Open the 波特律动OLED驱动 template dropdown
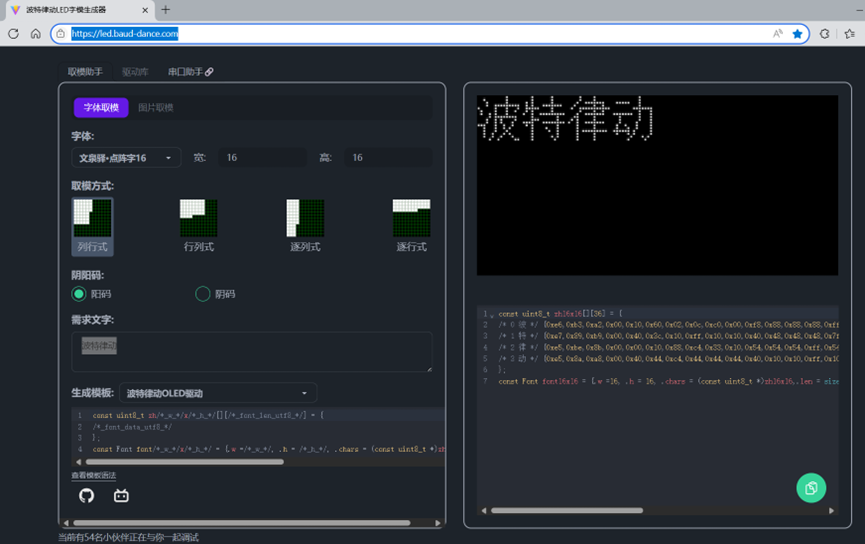The width and height of the screenshot is (865, 544). pos(218,393)
